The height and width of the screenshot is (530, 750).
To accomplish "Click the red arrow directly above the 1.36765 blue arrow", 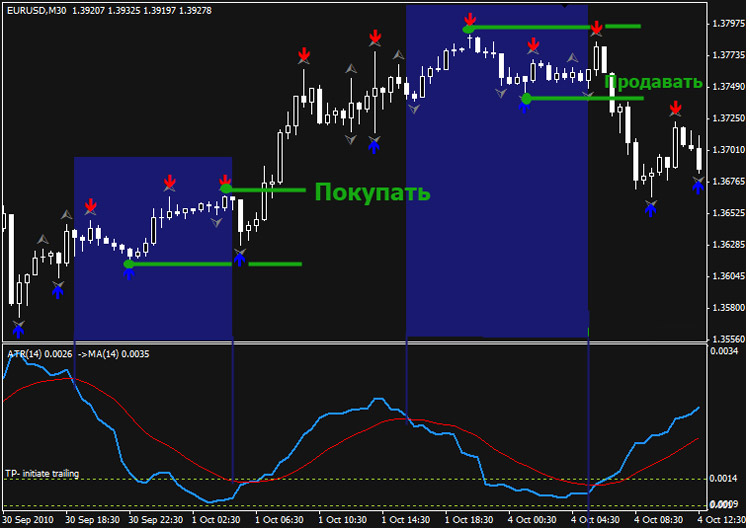I will coord(676,136).
